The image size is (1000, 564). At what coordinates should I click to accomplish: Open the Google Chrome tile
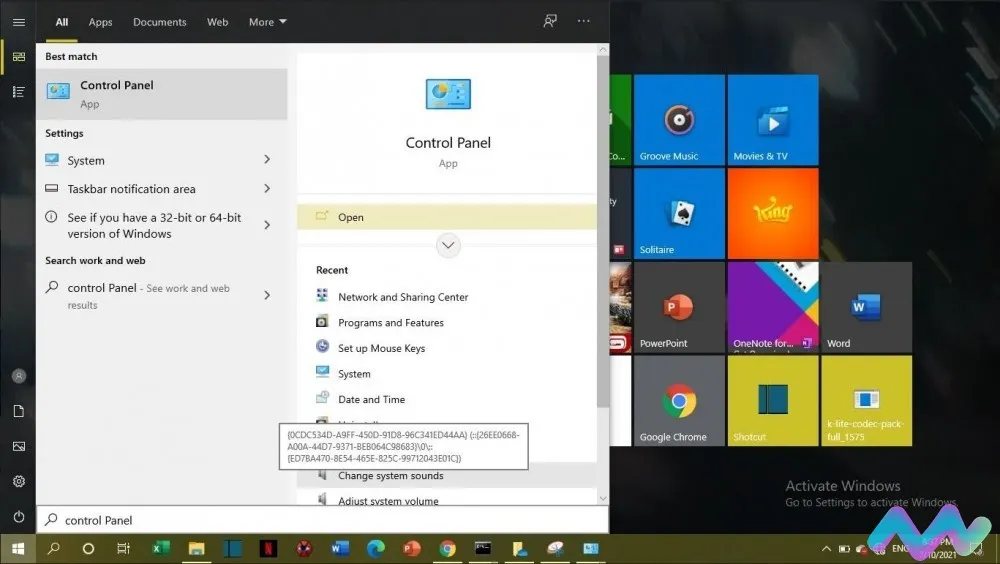pyautogui.click(x=679, y=401)
